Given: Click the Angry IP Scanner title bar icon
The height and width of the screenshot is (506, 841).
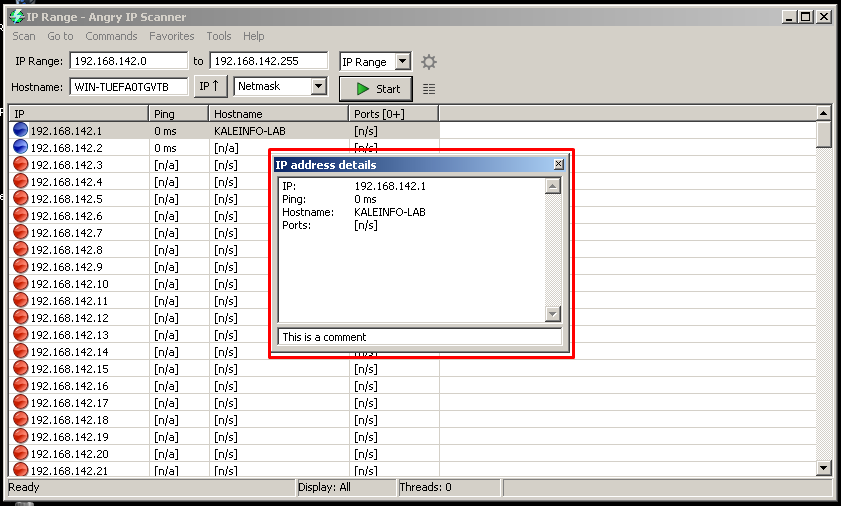Looking at the screenshot, I should click(17, 17).
